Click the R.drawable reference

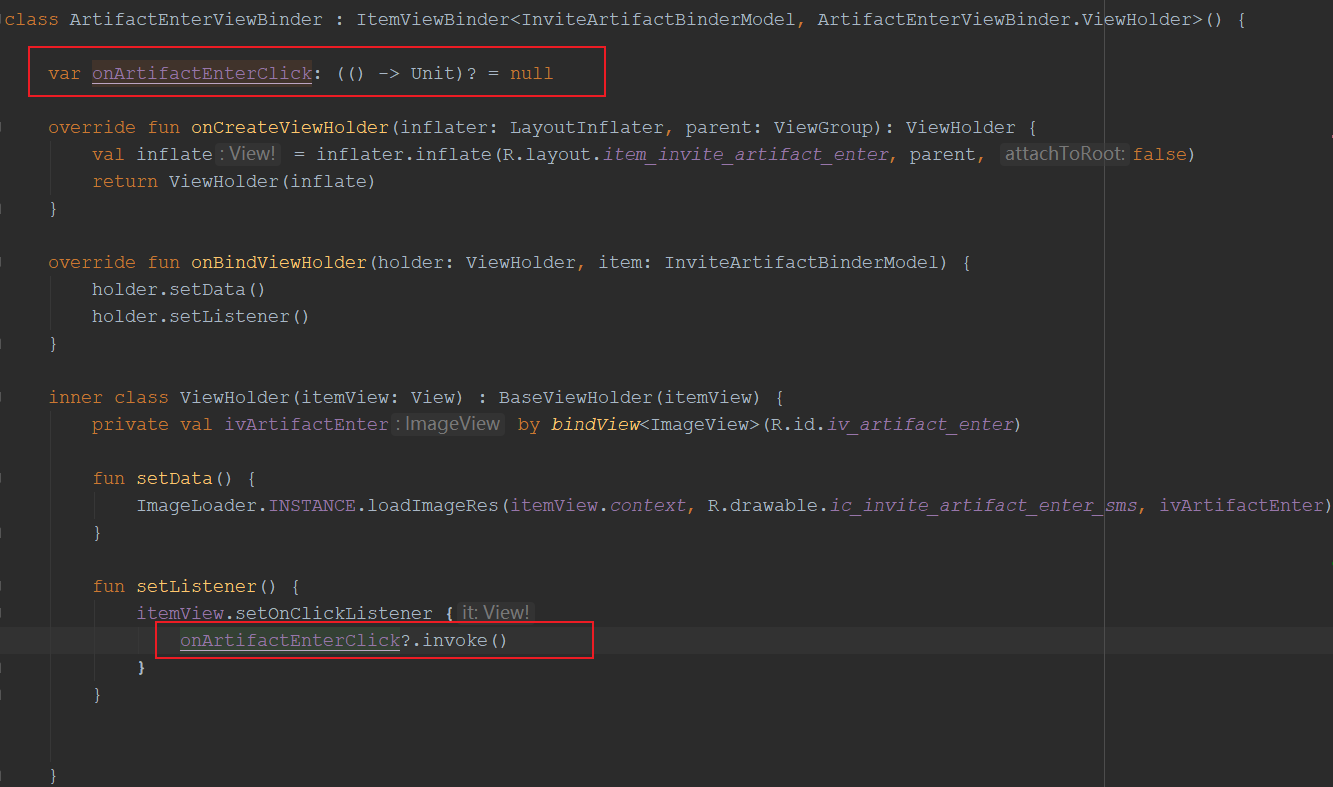(x=763, y=505)
